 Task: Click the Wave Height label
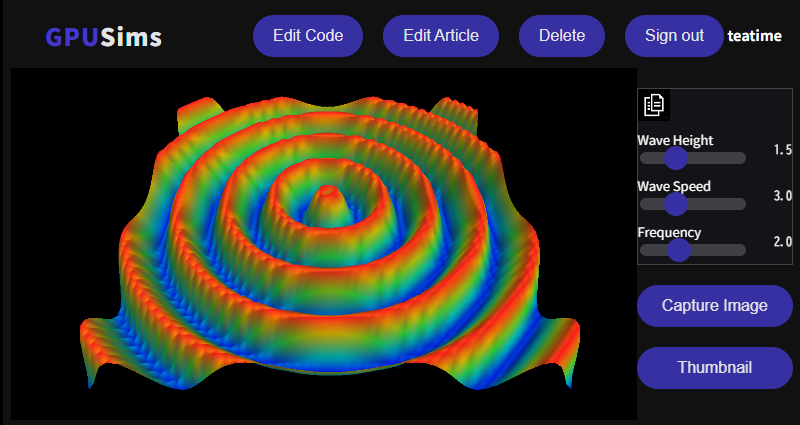tap(675, 140)
